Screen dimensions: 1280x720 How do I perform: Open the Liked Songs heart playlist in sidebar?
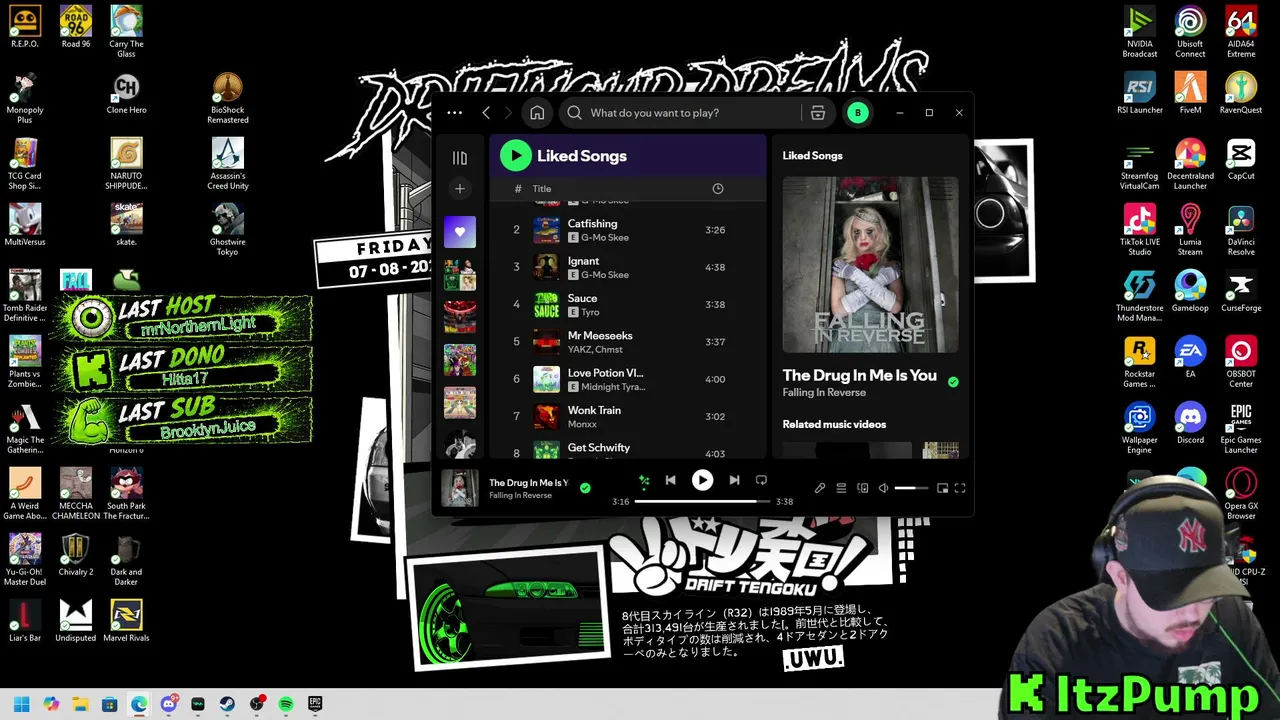coord(460,231)
